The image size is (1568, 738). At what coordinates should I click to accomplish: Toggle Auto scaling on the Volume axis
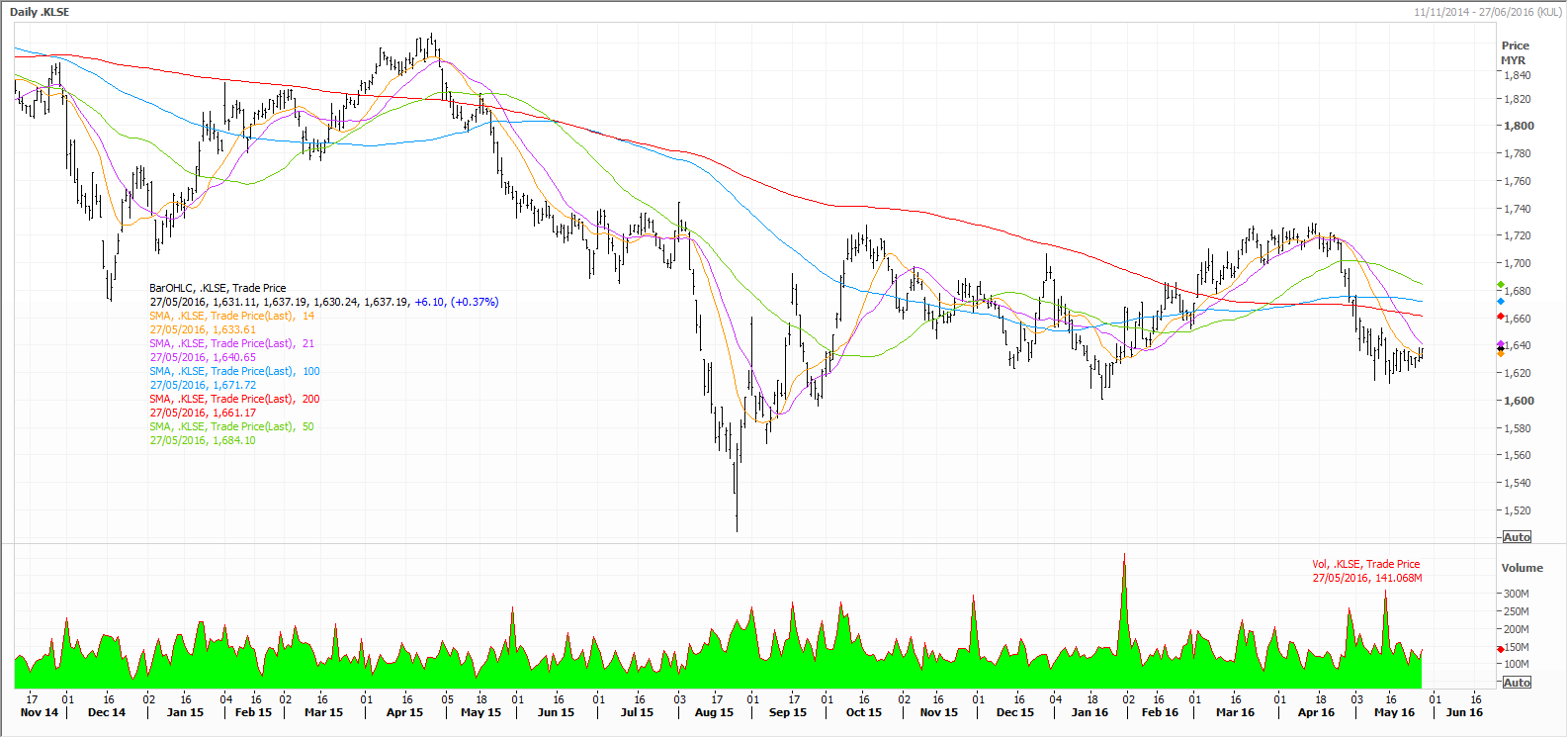(1517, 683)
